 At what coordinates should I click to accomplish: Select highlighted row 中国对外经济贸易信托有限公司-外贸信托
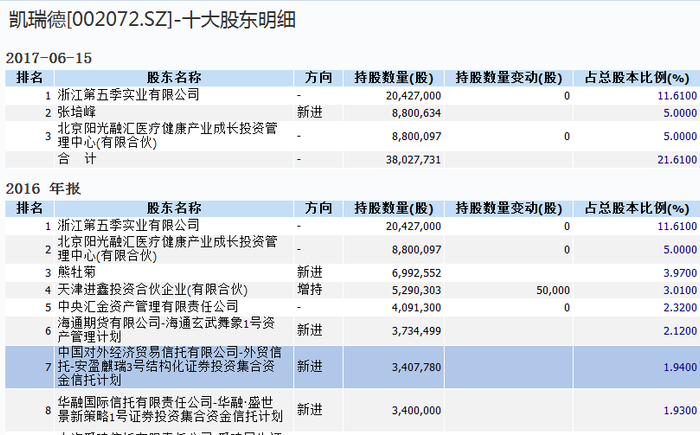tap(169, 366)
